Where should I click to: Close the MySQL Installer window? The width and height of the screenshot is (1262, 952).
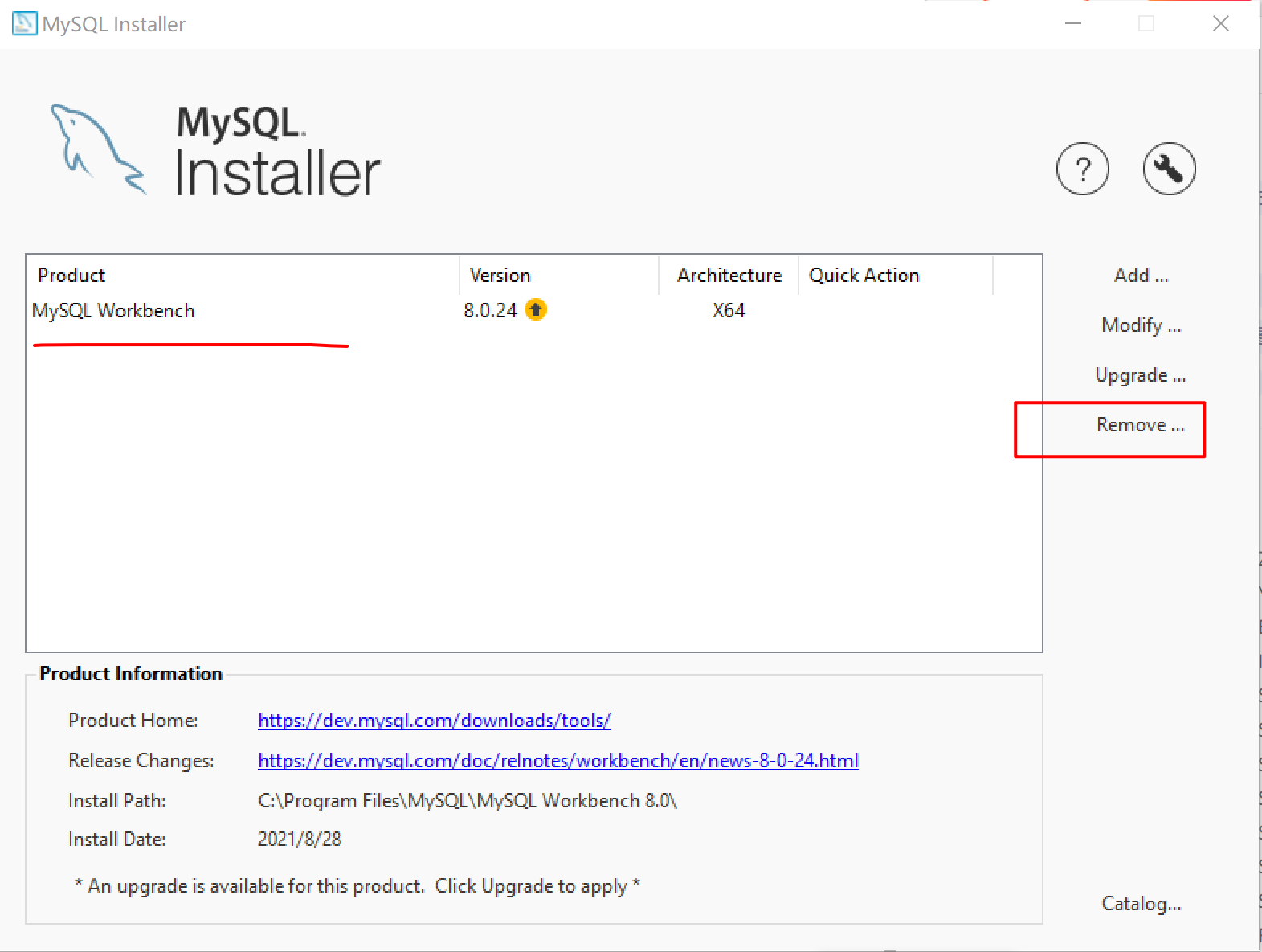[1221, 24]
